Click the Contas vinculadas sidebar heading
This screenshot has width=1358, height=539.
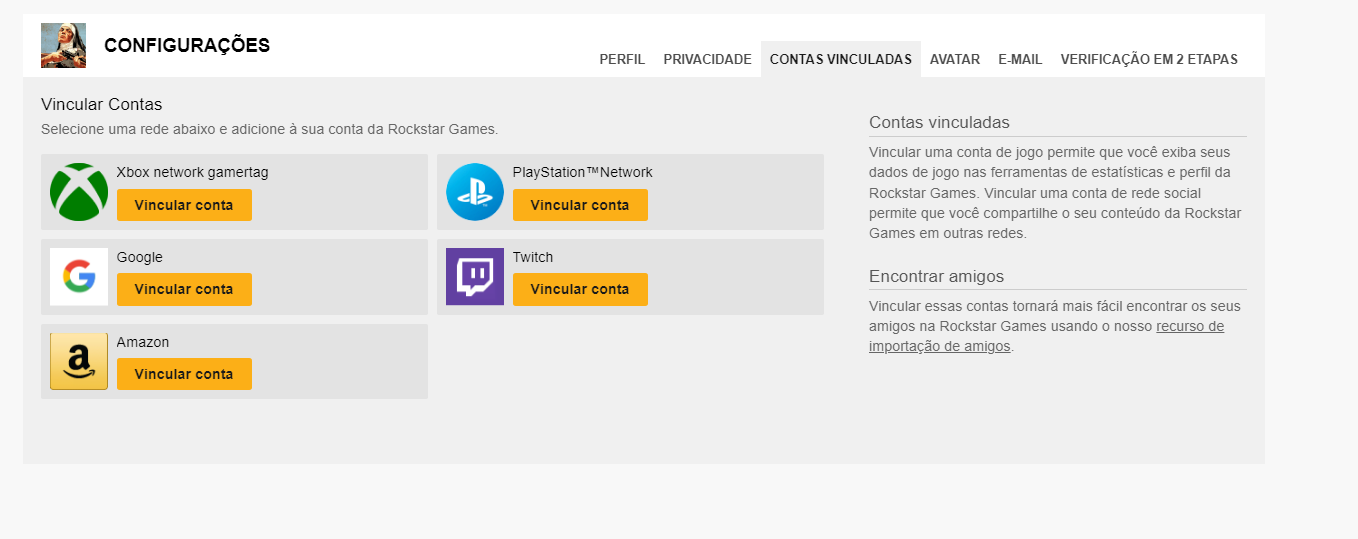pos(939,122)
